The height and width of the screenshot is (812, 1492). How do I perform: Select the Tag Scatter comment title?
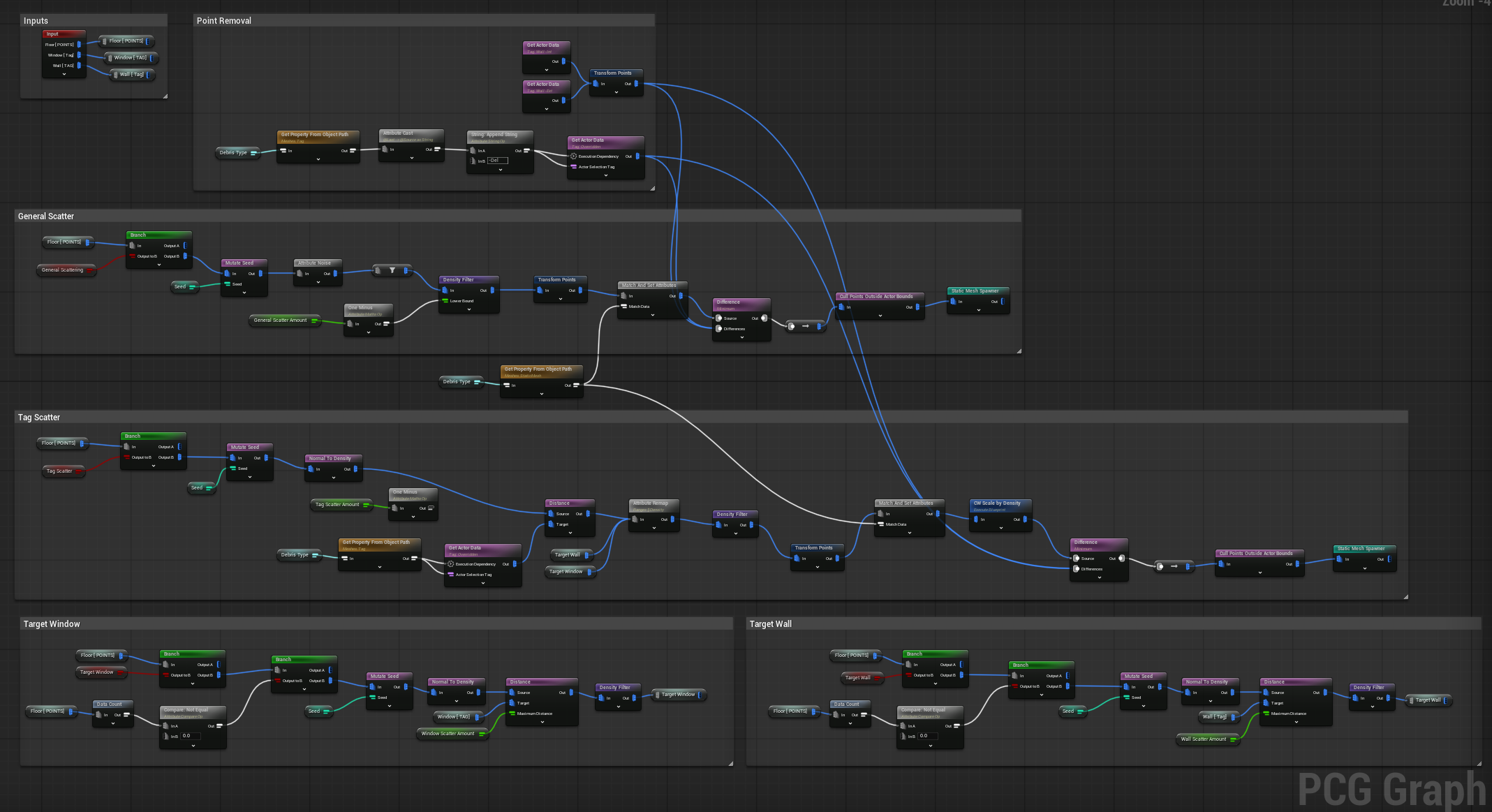pos(39,418)
